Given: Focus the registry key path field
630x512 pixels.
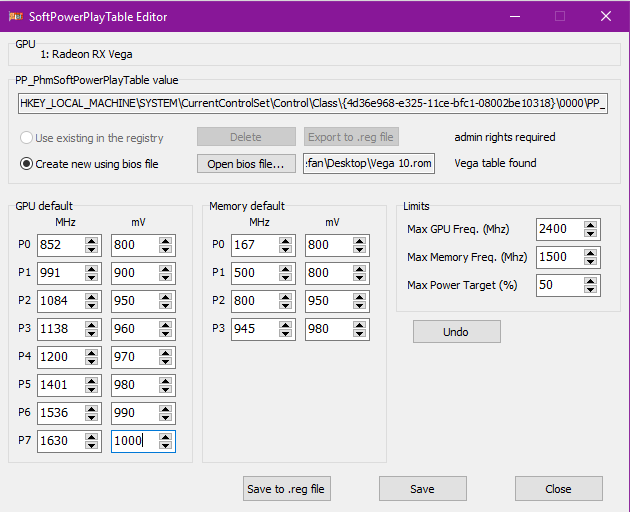Looking at the screenshot, I should click(x=313, y=104).
